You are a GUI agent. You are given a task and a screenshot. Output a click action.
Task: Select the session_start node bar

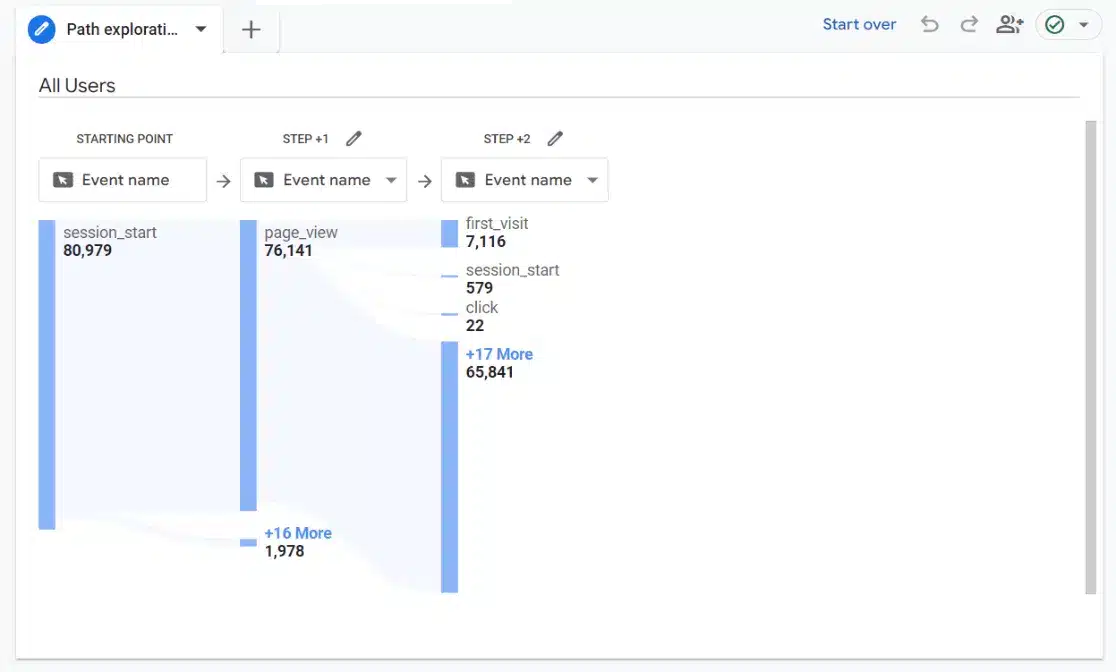(x=46, y=370)
